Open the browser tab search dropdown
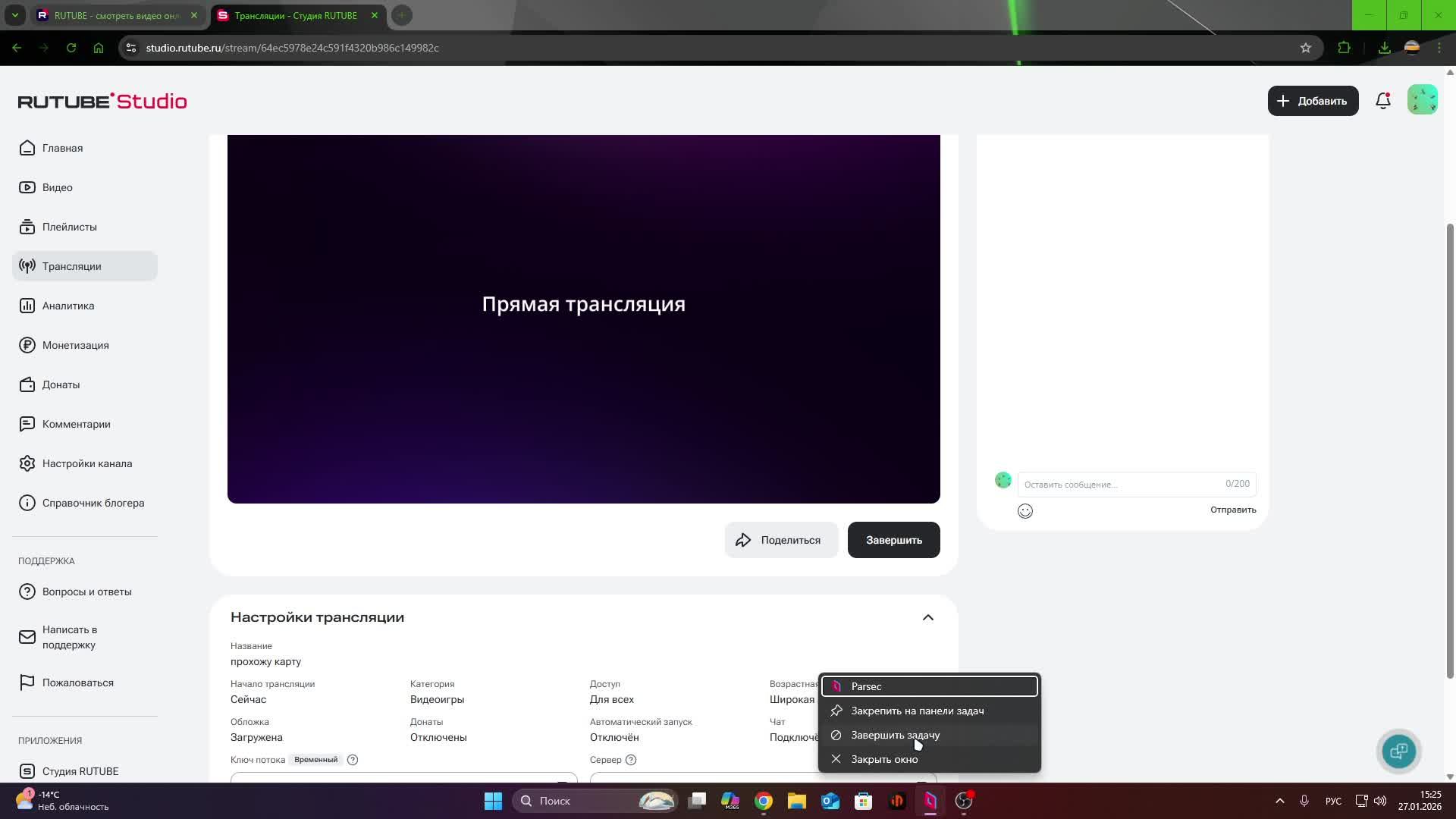Image resolution: width=1456 pixels, height=819 pixels. point(15,15)
